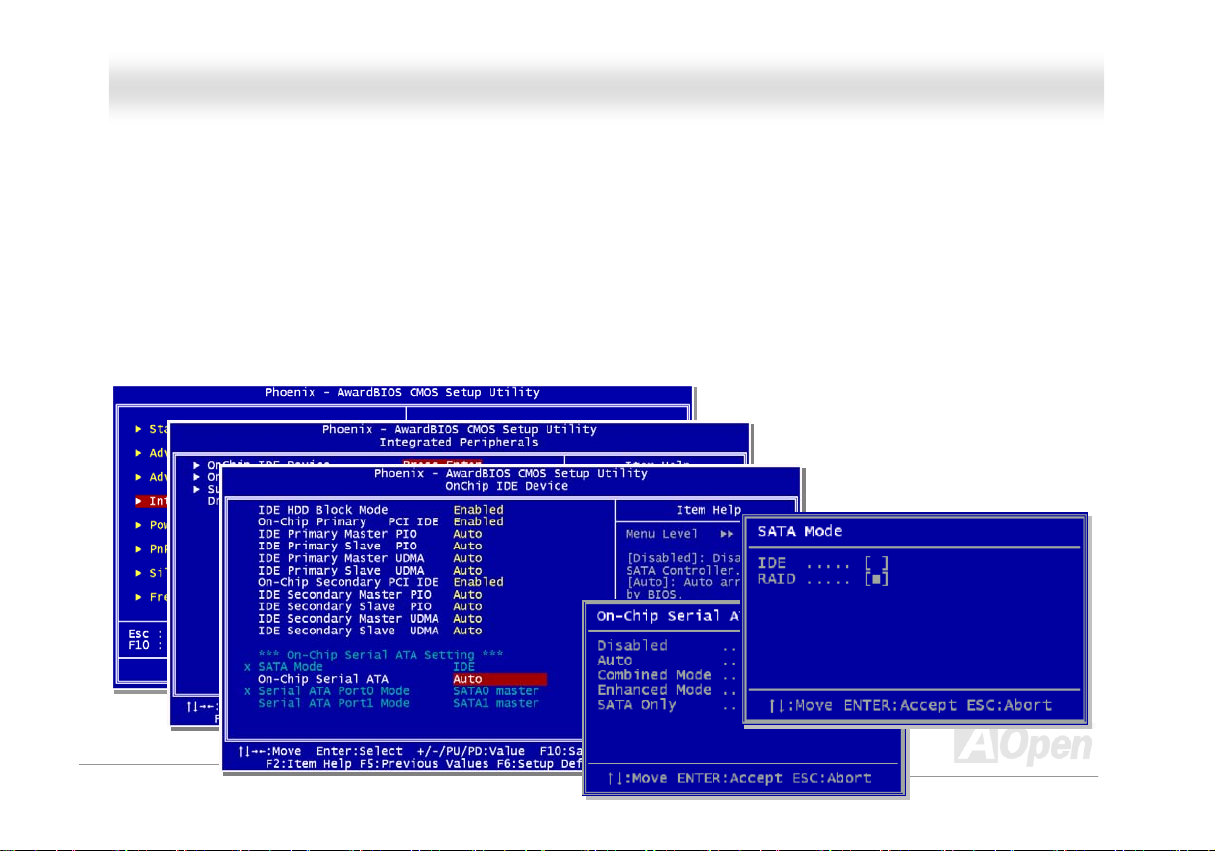Choose SATA Only in On-Chip Serial ATA popup
The width and height of the screenshot is (1215, 851).
(x=636, y=705)
